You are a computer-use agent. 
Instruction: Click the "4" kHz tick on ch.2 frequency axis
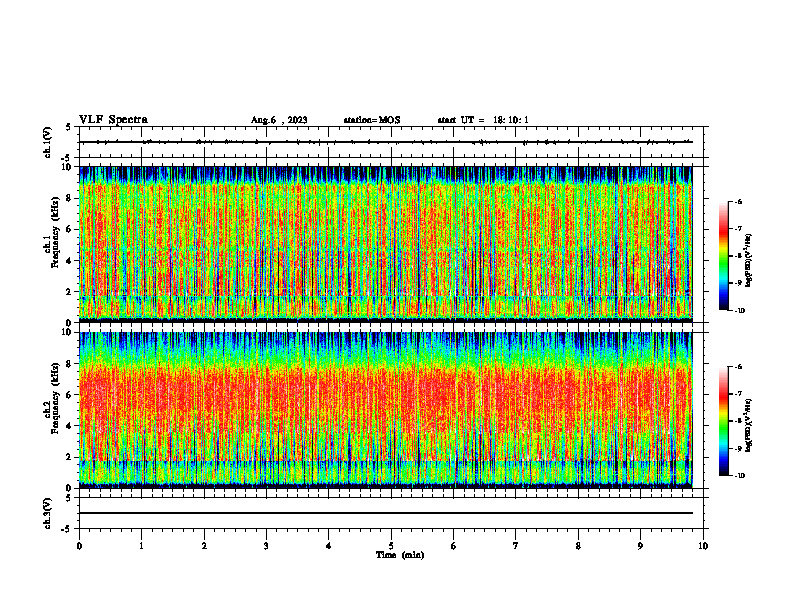pyautogui.click(x=70, y=426)
